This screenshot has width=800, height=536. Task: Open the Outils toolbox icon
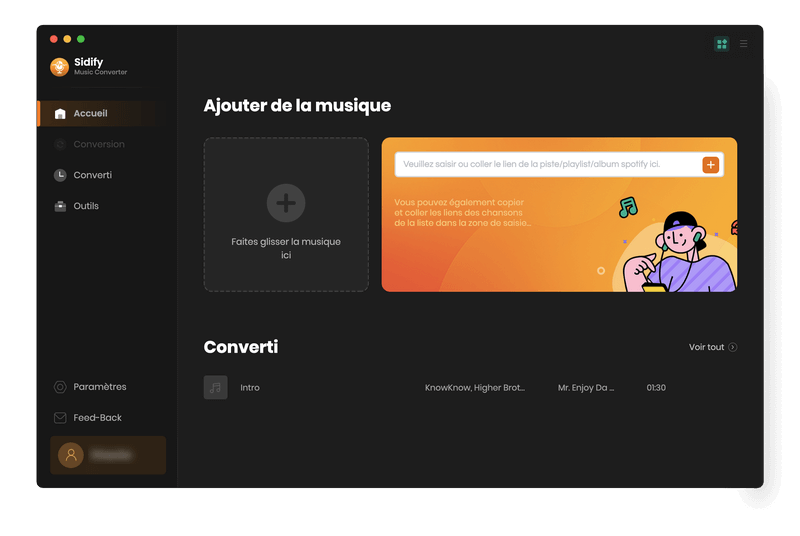(x=60, y=206)
